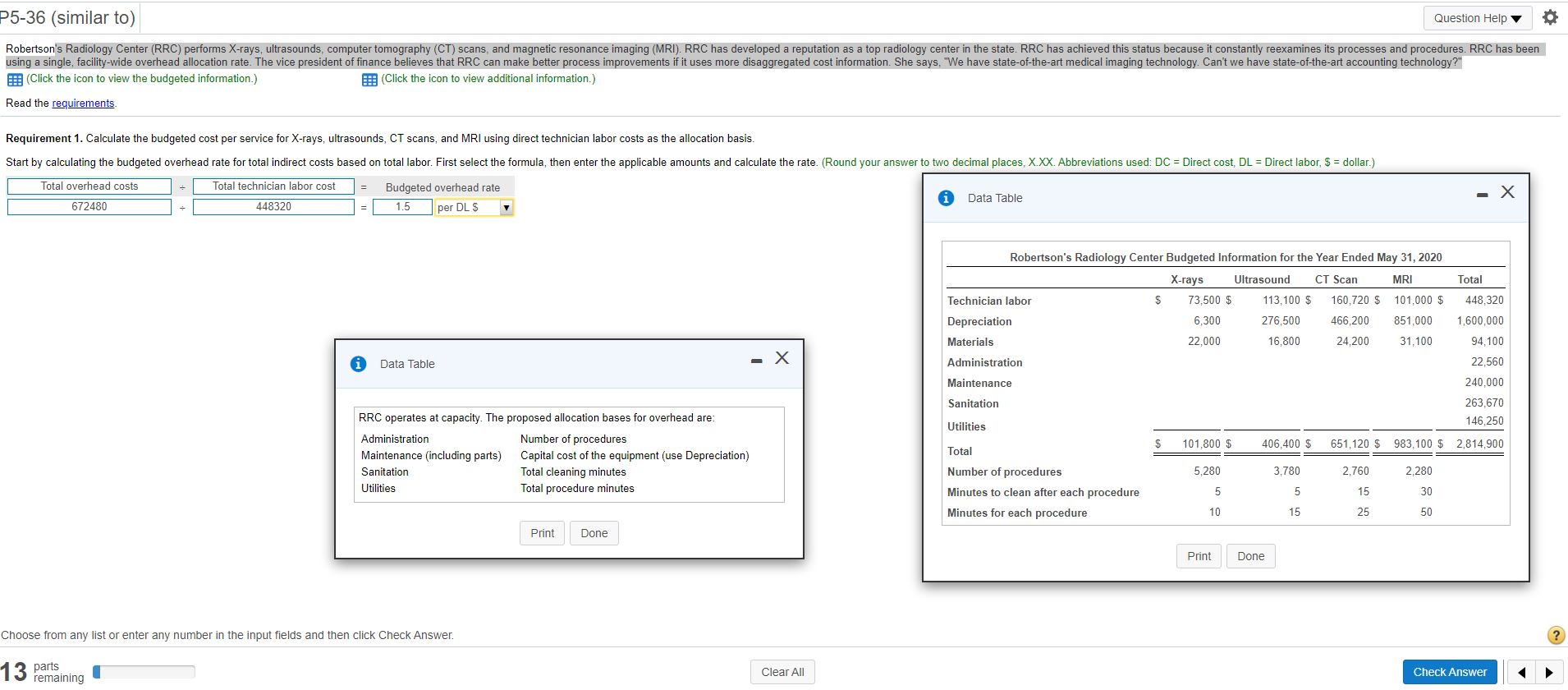The width and height of the screenshot is (1568, 690).
Task: Click 'Capital cost of the equipment' allocation base
Action: coord(635,456)
